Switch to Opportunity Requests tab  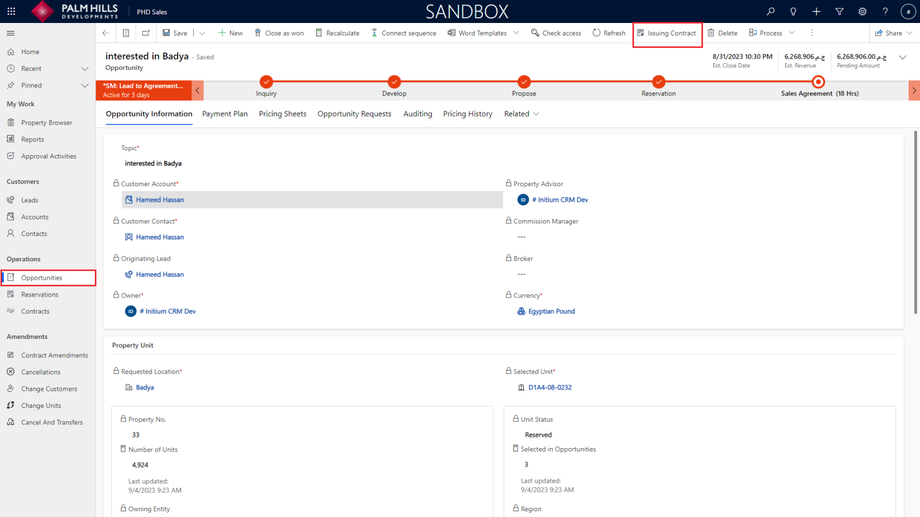[354, 114]
